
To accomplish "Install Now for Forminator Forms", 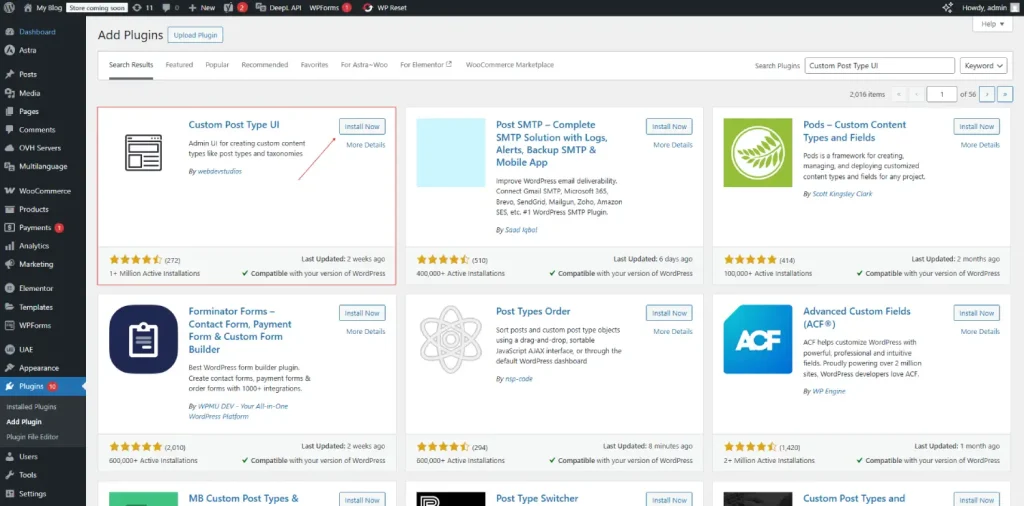I will click(x=362, y=313).
